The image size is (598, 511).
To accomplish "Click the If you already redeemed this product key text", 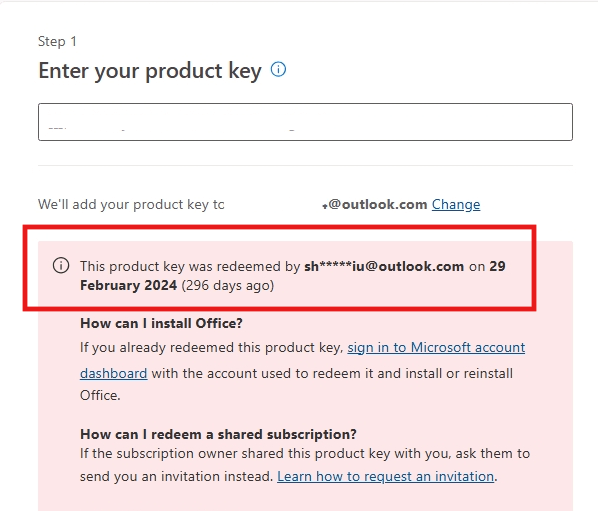I will point(212,348).
